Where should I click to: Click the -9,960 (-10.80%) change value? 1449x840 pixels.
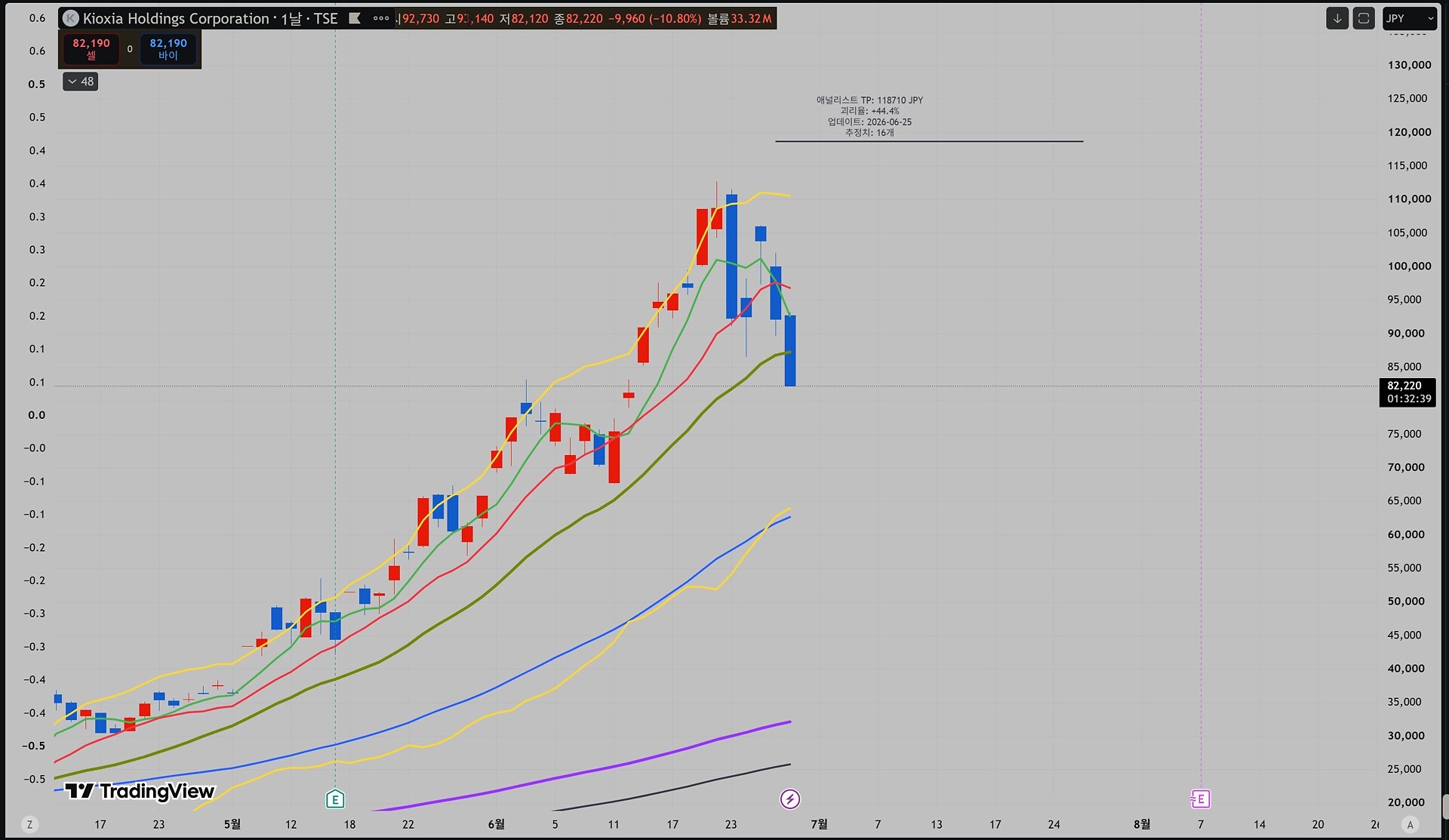(x=655, y=19)
